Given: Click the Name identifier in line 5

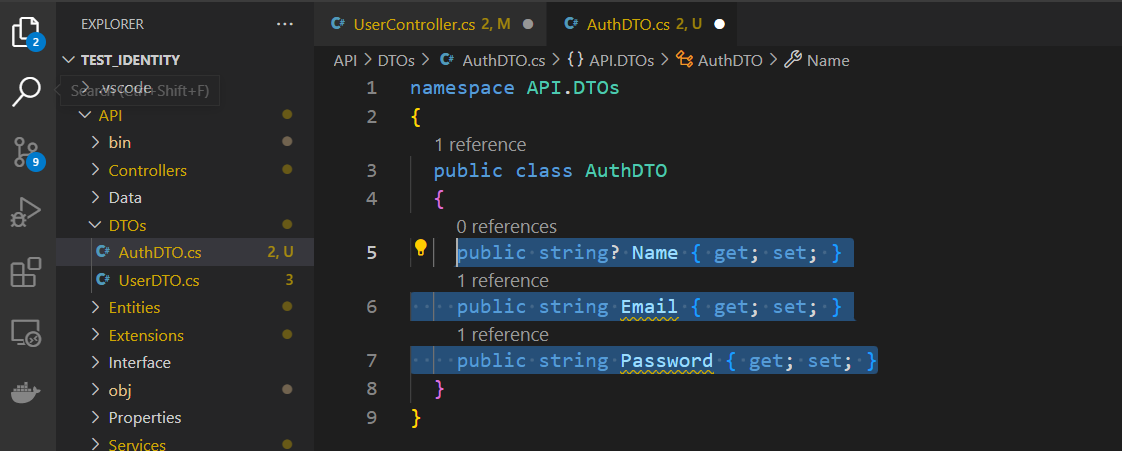Looking at the screenshot, I should point(655,253).
